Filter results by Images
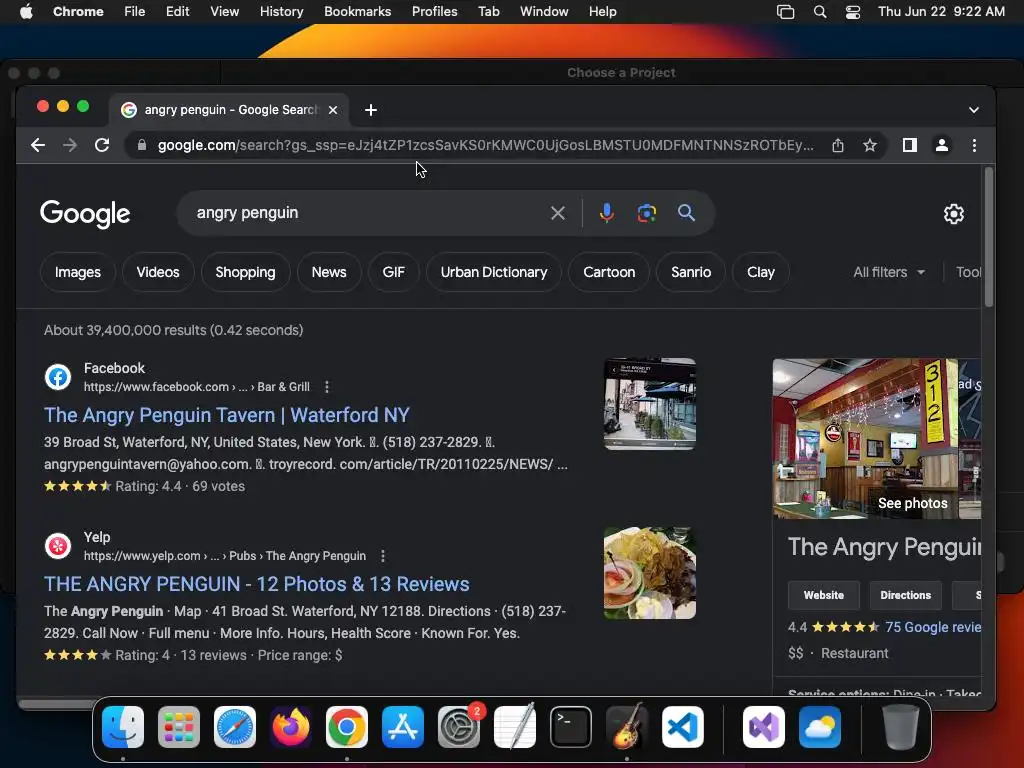Viewport: 1024px width, 768px height. [78, 272]
